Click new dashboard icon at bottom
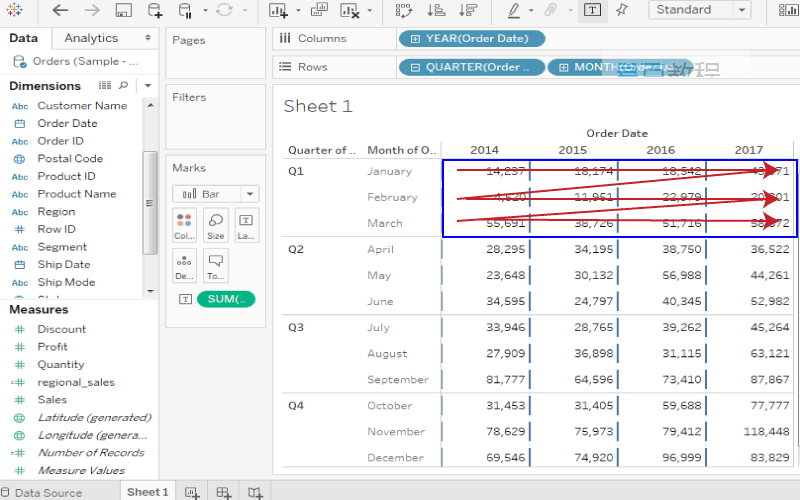The image size is (800, 500). tap(223, 492)
